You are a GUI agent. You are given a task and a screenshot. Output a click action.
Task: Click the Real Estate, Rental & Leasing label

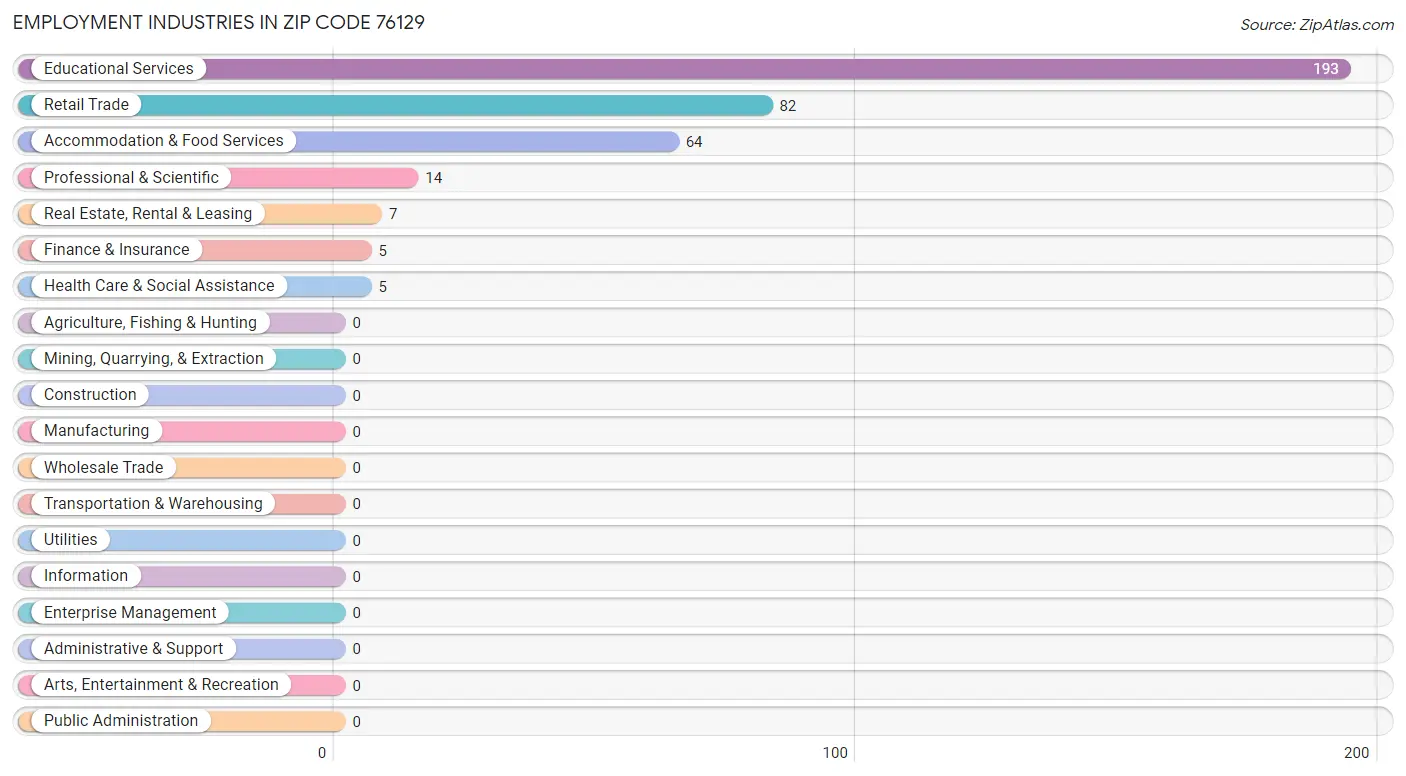click(148, 214)
